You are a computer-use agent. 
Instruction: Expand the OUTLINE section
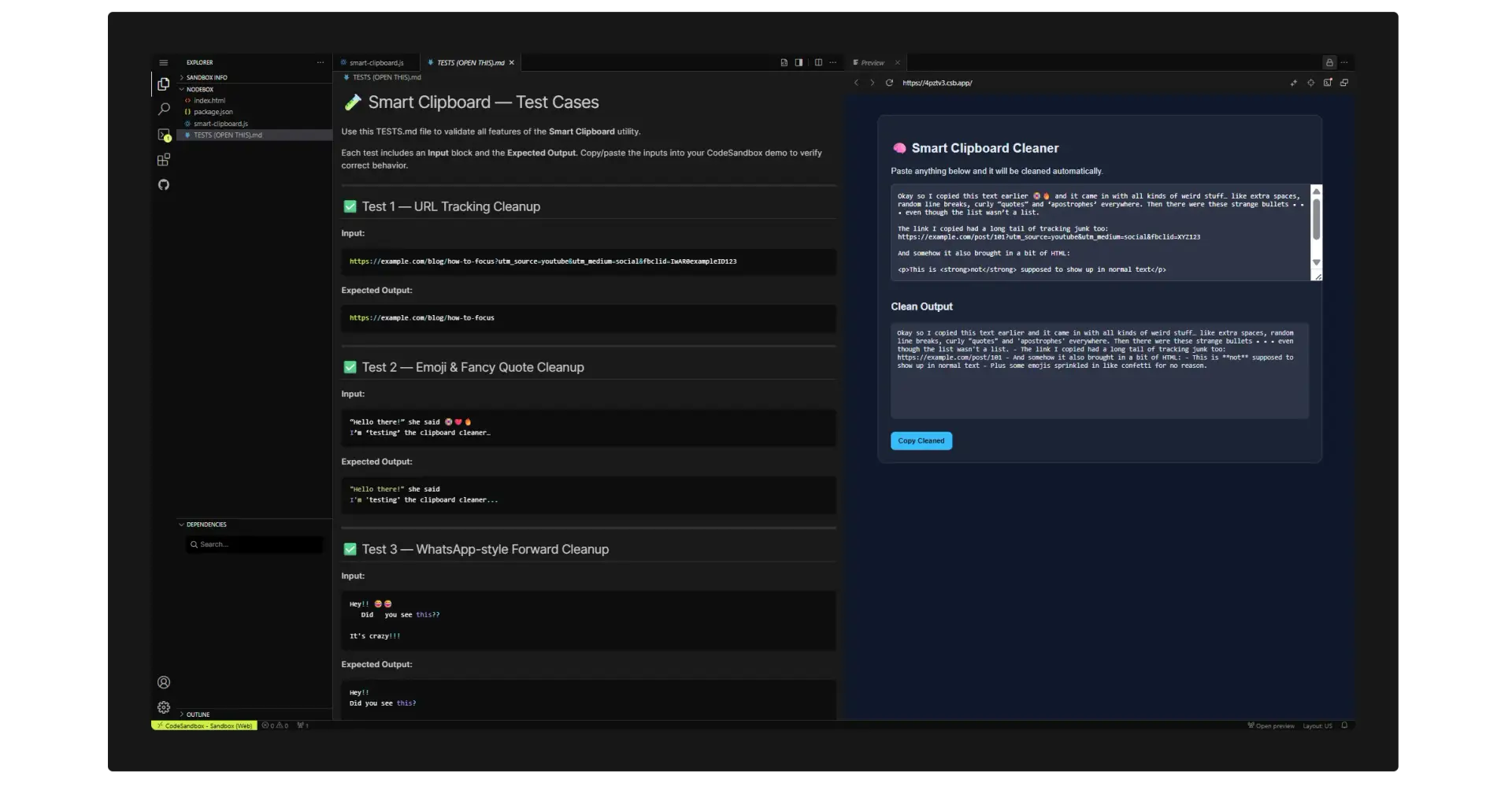point(198,714)
